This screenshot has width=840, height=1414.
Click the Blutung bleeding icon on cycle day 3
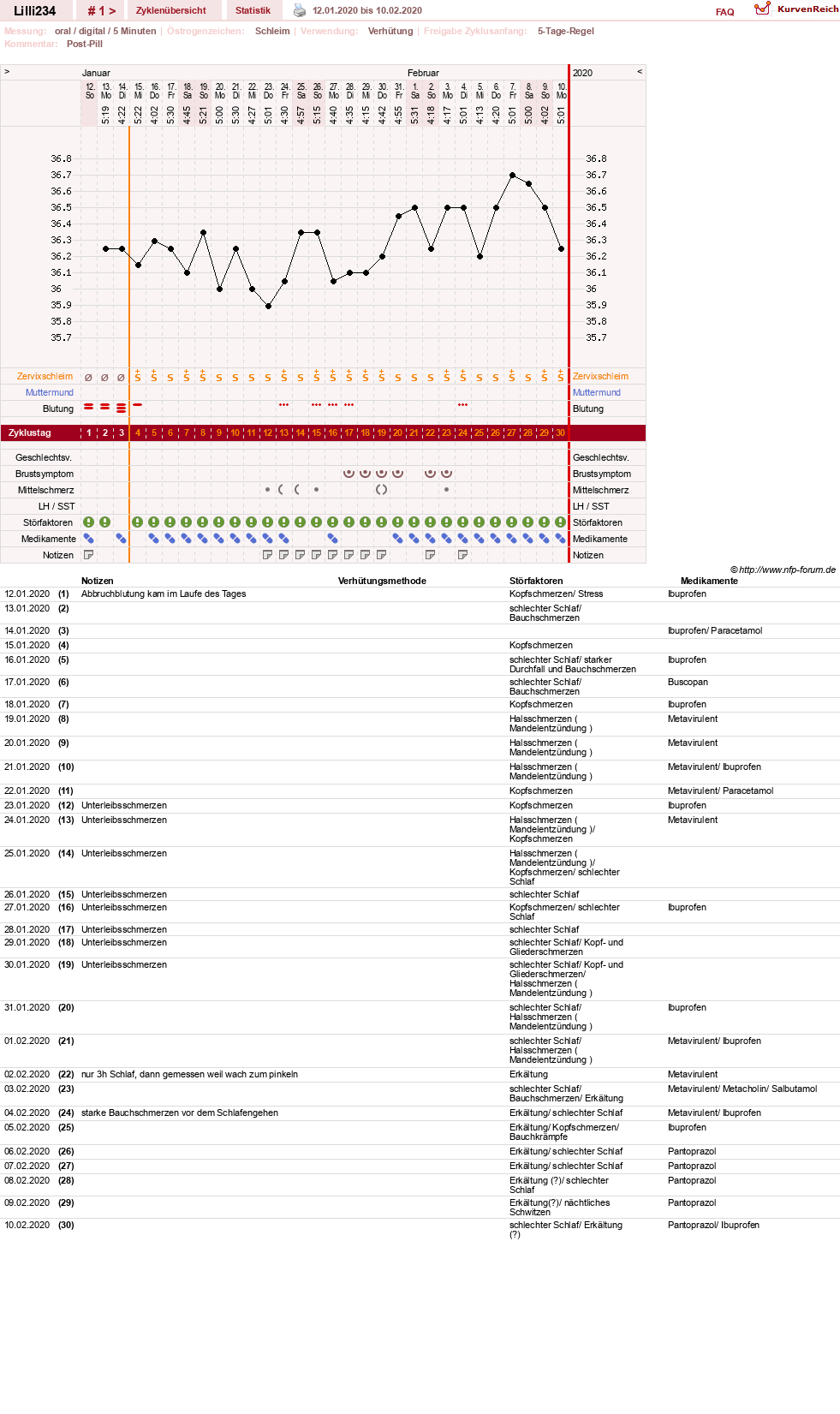(121, 409)
